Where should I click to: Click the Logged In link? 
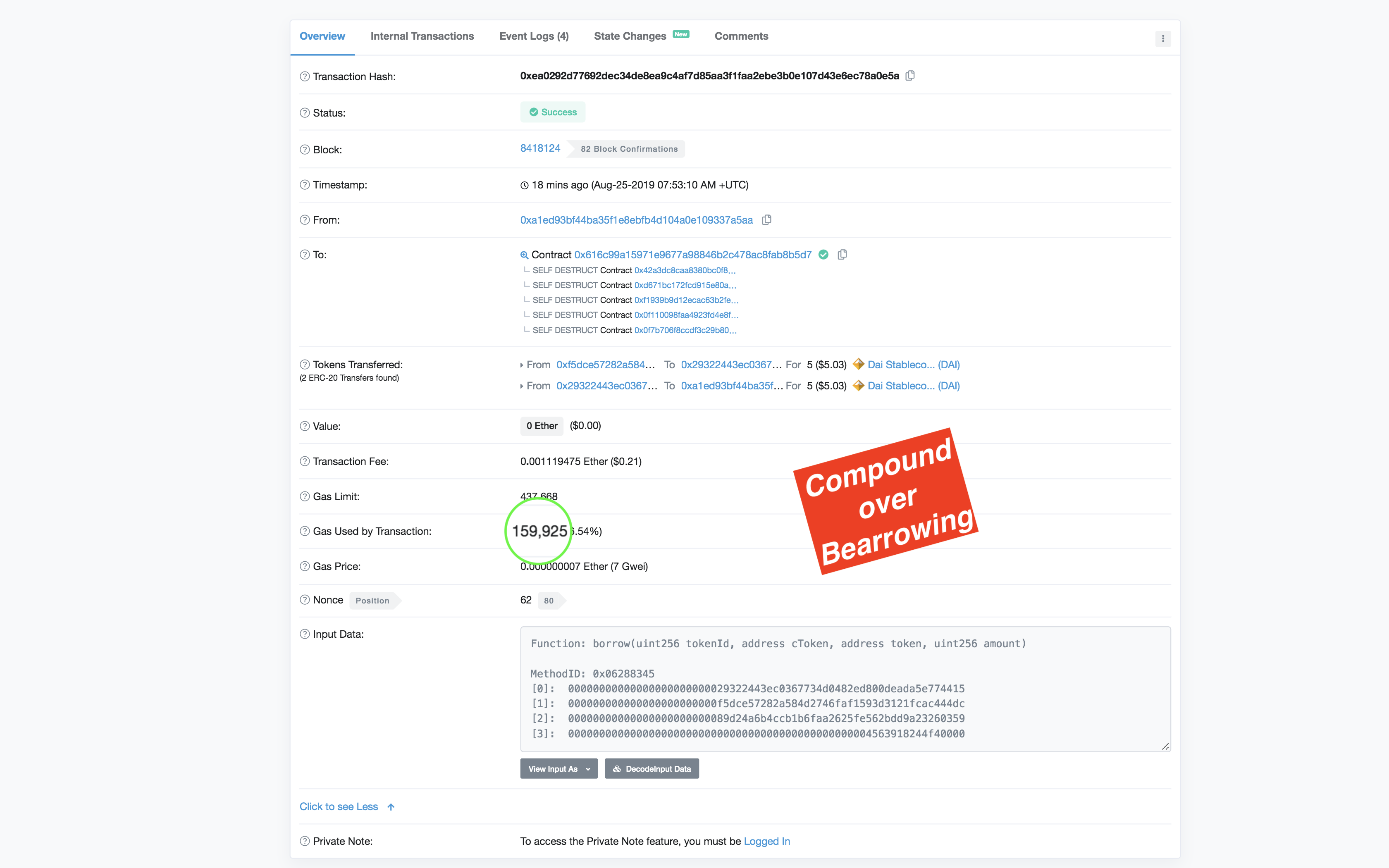[767, 841]
